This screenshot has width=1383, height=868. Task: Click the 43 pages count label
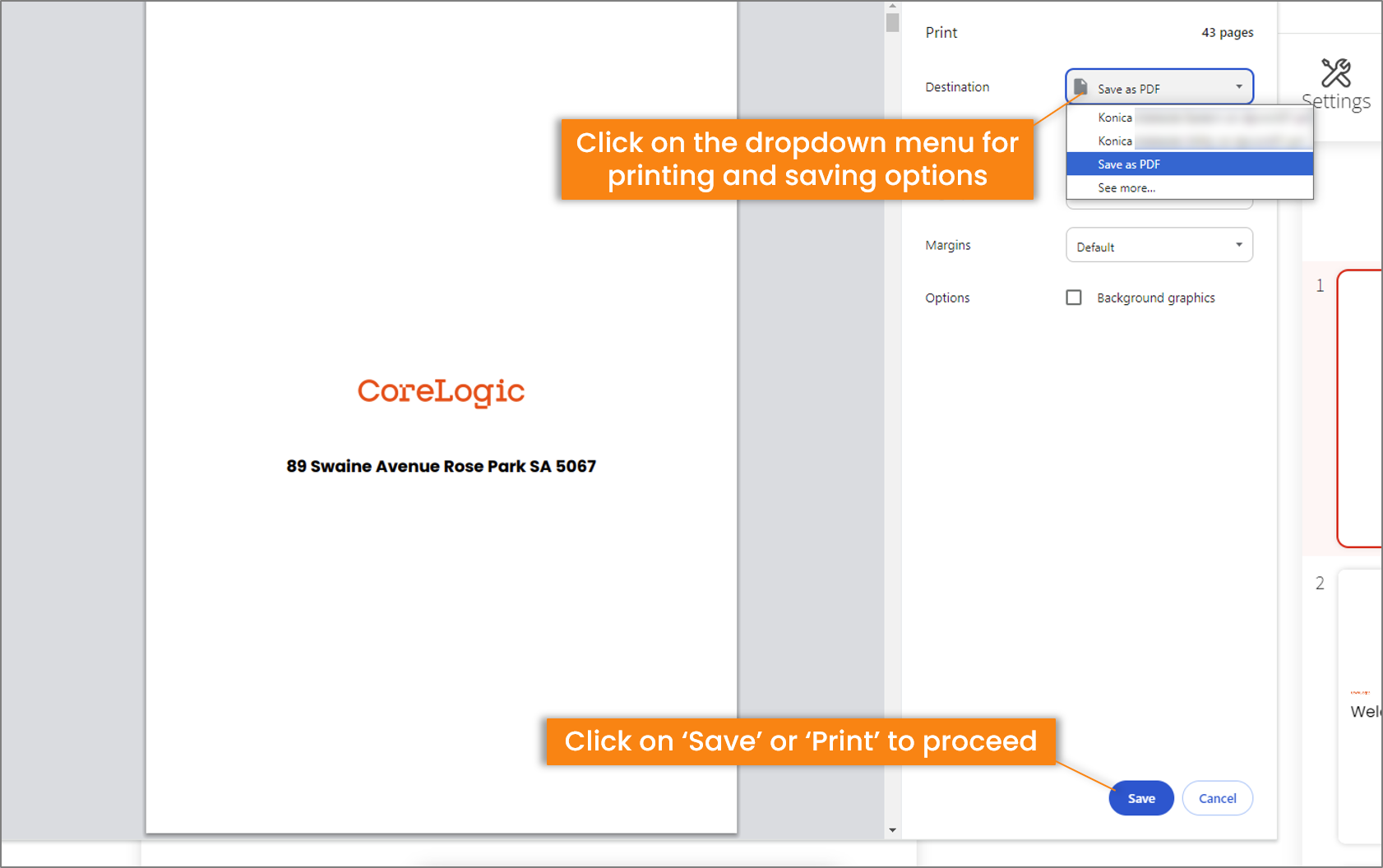pyautogui.click(x=1228, y=33)
